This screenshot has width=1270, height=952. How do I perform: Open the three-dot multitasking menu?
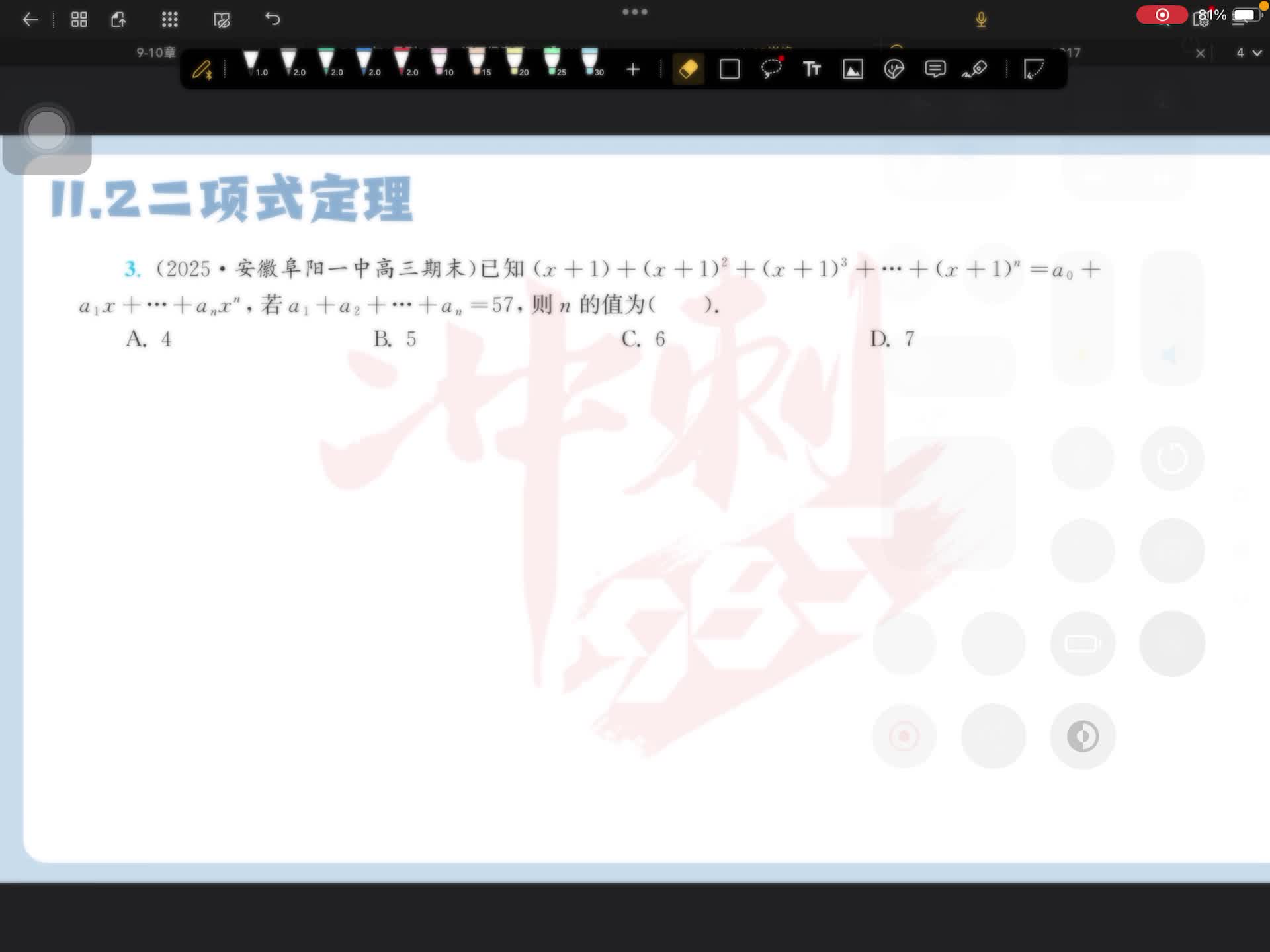[x=634, y=11]
